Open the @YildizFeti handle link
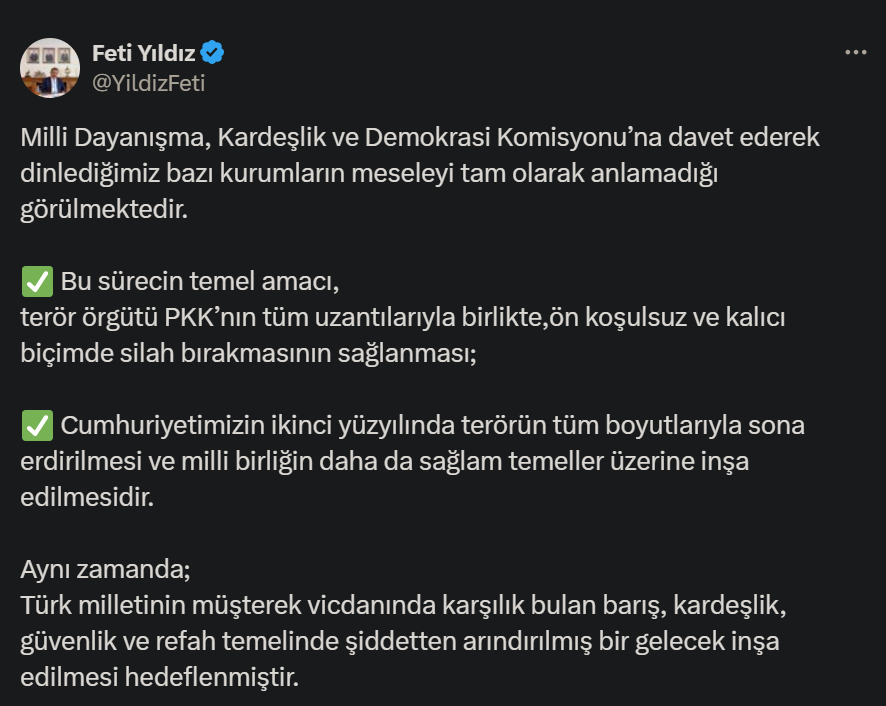 click(149, 83)
